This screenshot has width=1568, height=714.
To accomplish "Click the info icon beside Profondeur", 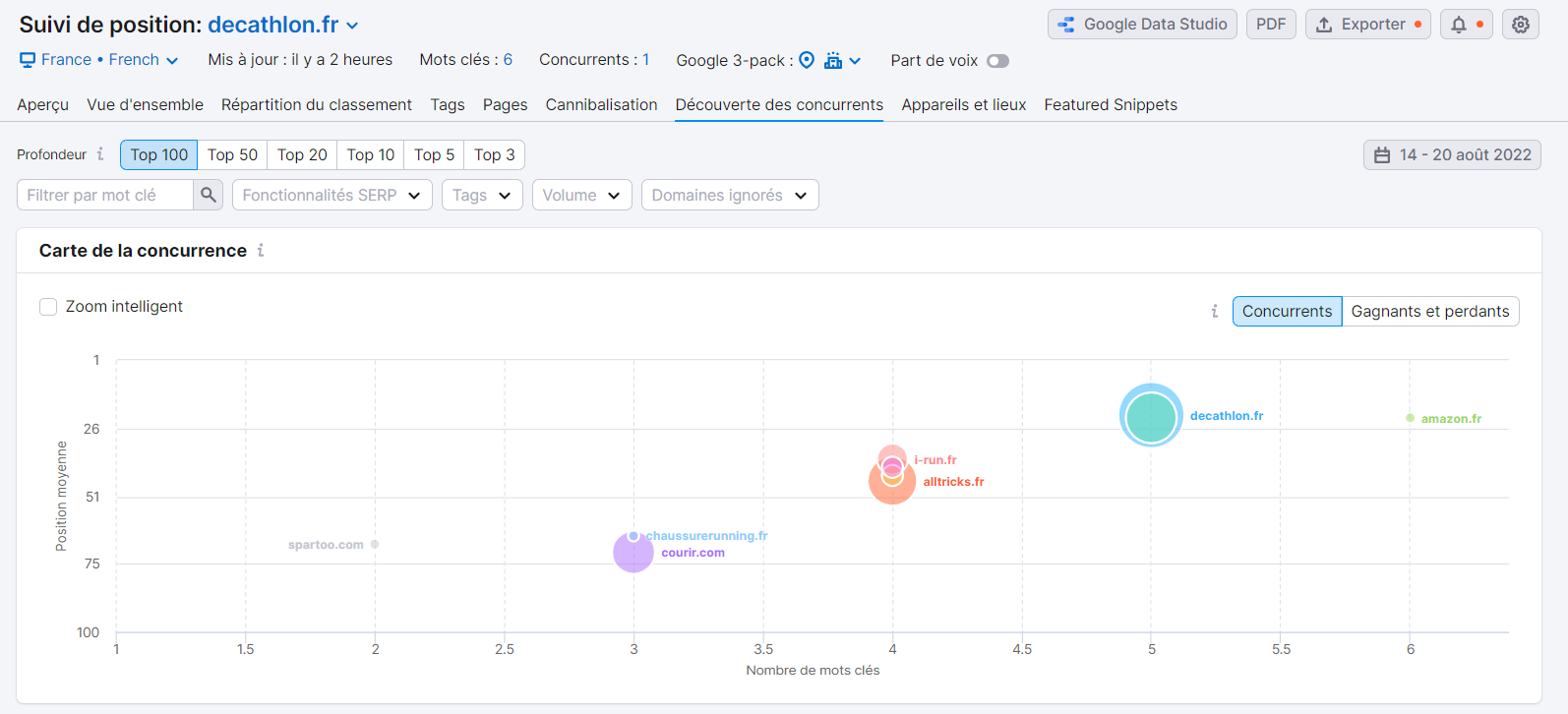I will (100, 154).
